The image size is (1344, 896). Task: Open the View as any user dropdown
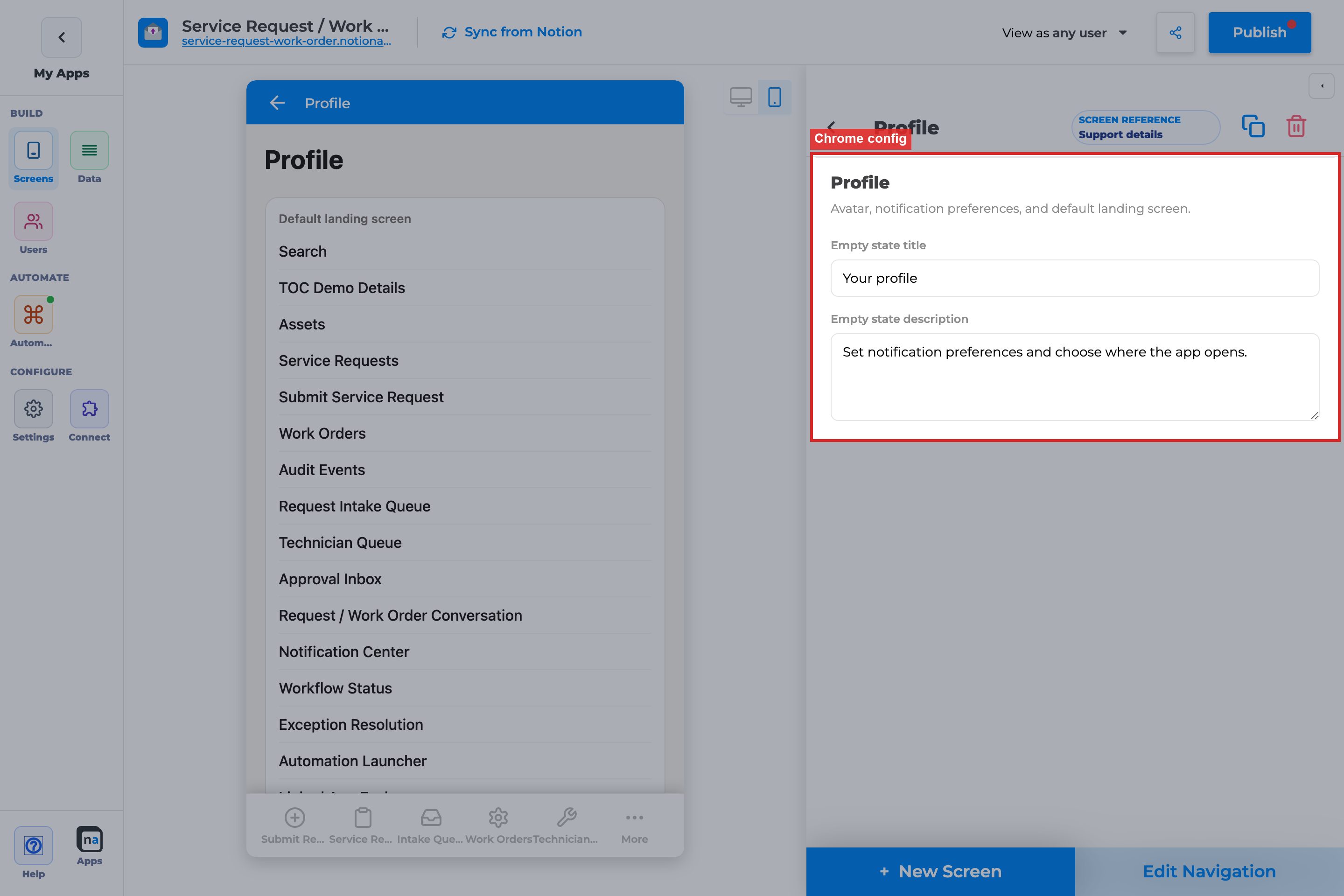coord(1064,33)
